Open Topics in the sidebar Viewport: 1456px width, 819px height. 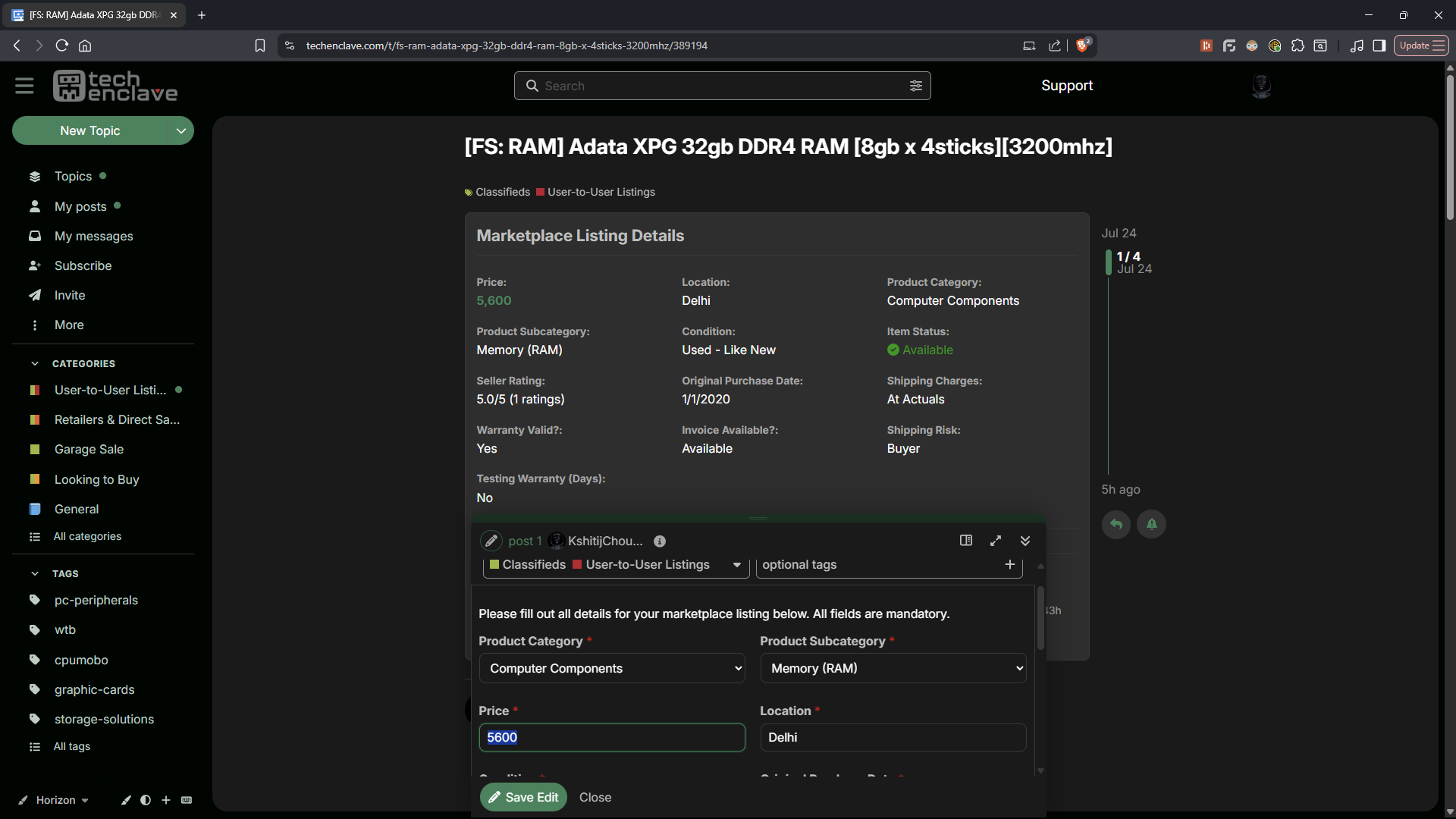(x=73, y=177)
